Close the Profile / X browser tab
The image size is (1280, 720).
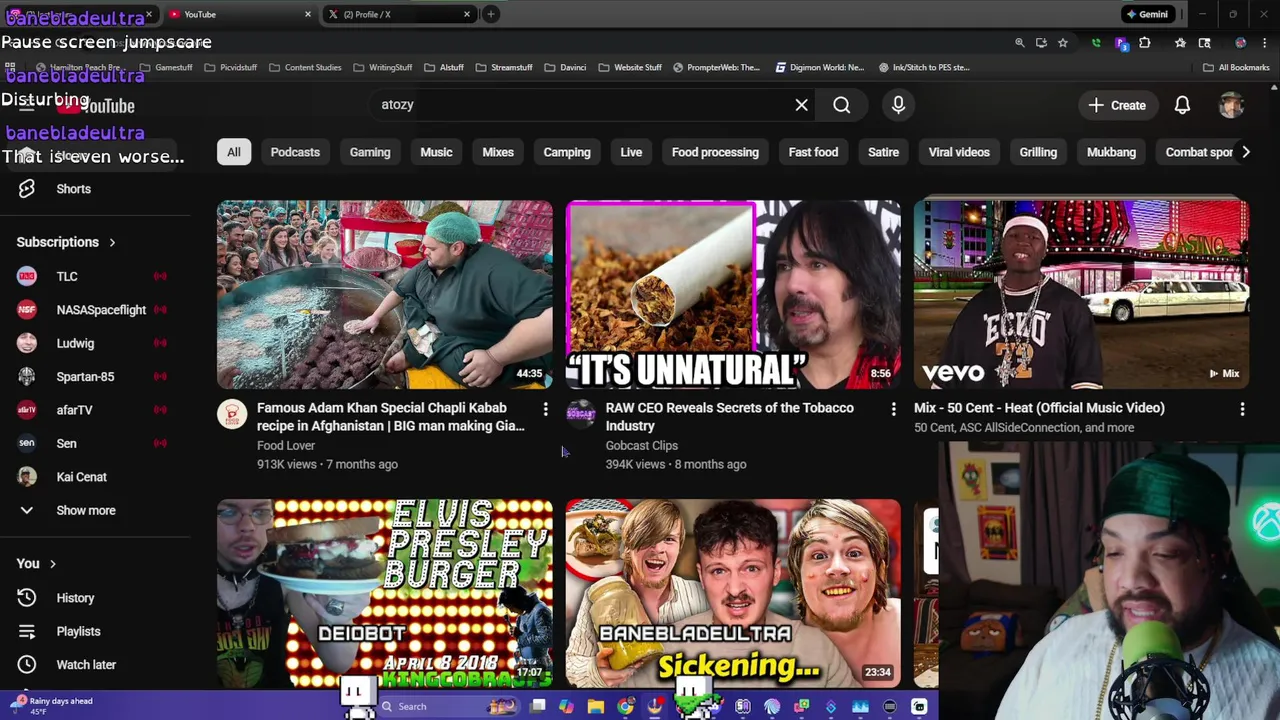(x=466, y=14)
